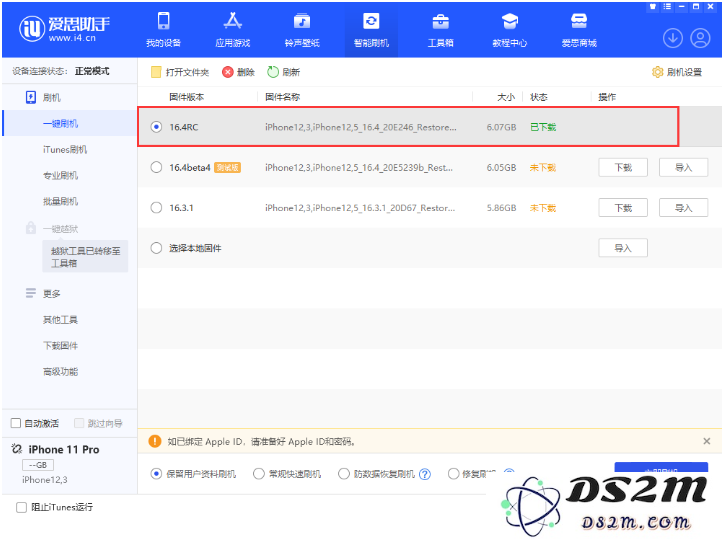Click the help icon beside 防数据恢复刷机
The height and width of the screenshot is (540, 724).
click(x=425, y=474)
